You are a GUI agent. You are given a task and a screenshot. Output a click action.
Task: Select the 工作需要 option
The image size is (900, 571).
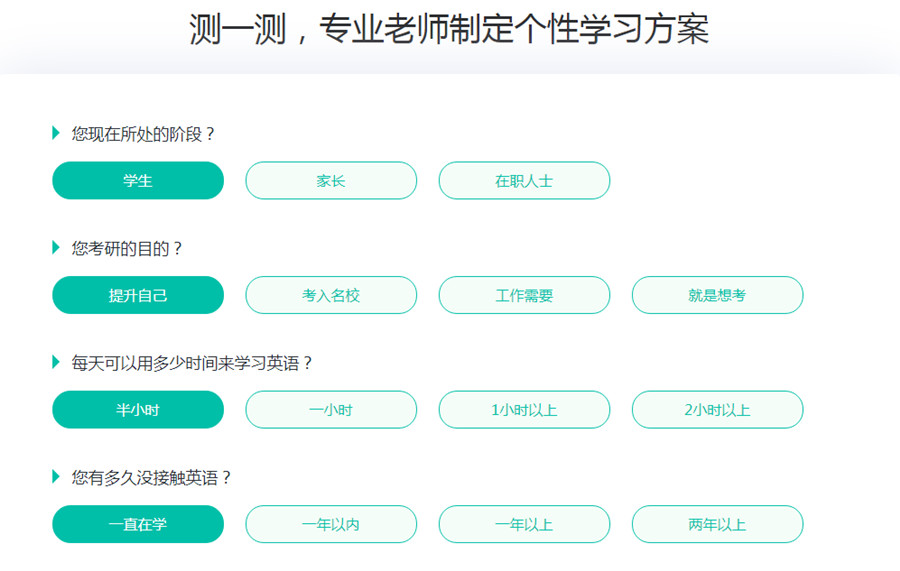(x=524, y=295)
